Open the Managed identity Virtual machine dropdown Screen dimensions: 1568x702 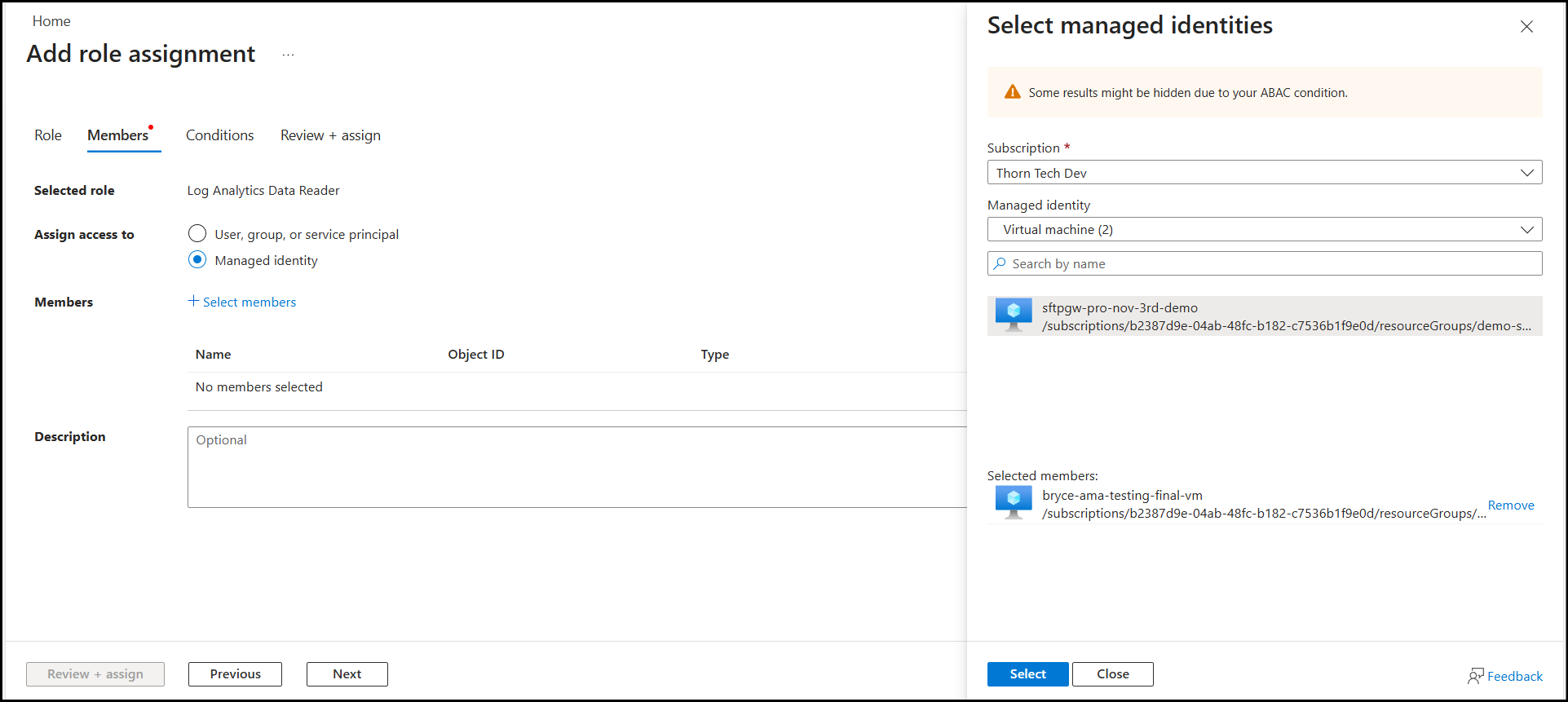pos(1264,230)
